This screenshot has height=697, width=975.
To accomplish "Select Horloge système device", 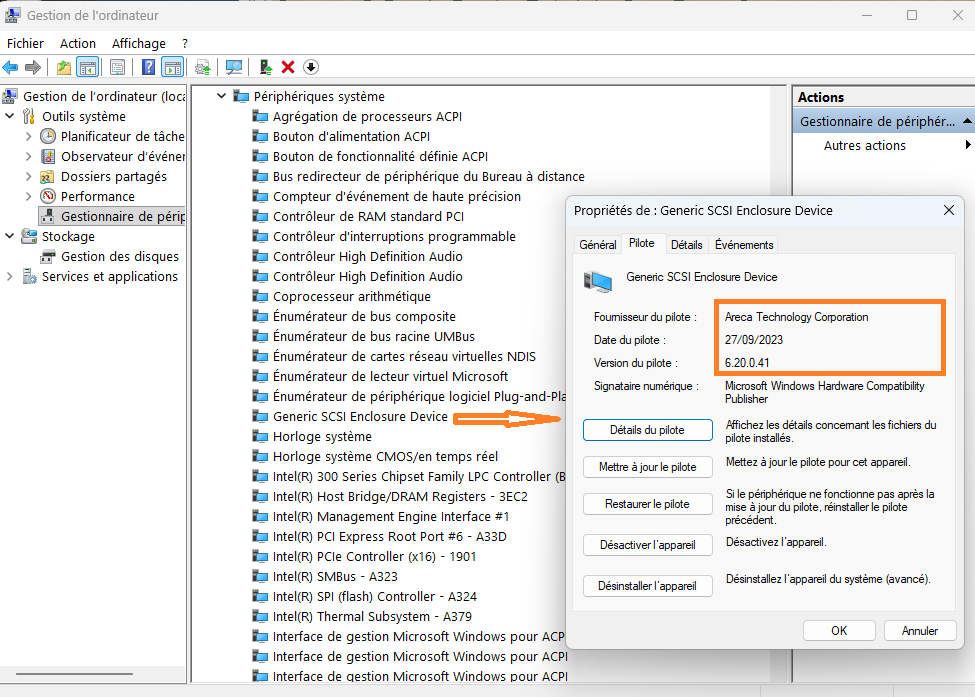I will coord(322,436).
